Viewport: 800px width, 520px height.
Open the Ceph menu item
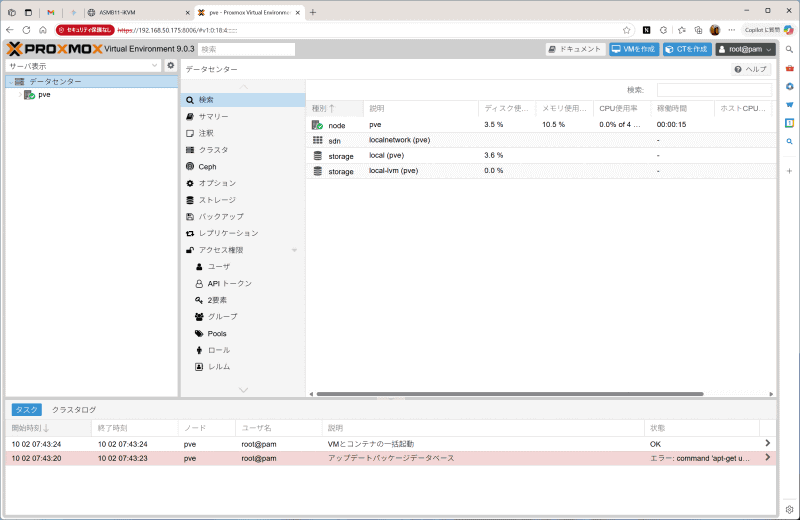tap(243, 167)
